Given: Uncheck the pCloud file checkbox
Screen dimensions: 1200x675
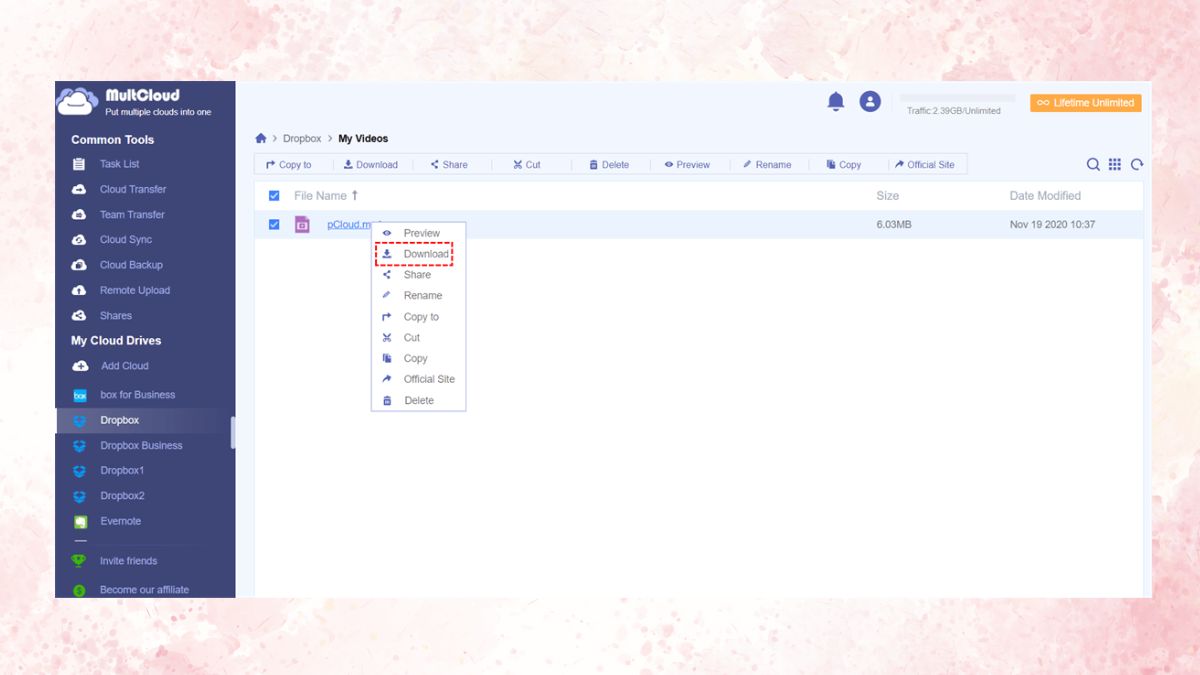Looking at the screenshot, I should (x=274, y=225).
